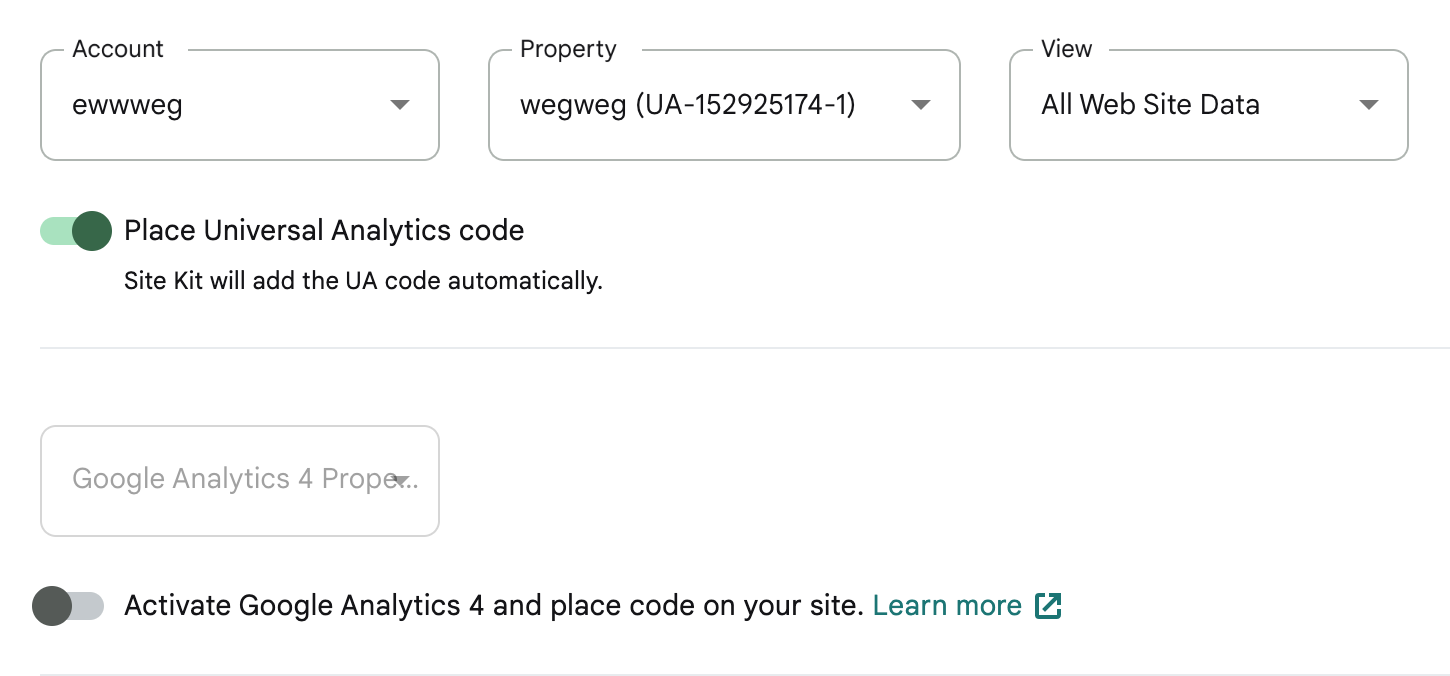Click the Property field dropdown arrow
The image size is (1450, 676).
921,104
